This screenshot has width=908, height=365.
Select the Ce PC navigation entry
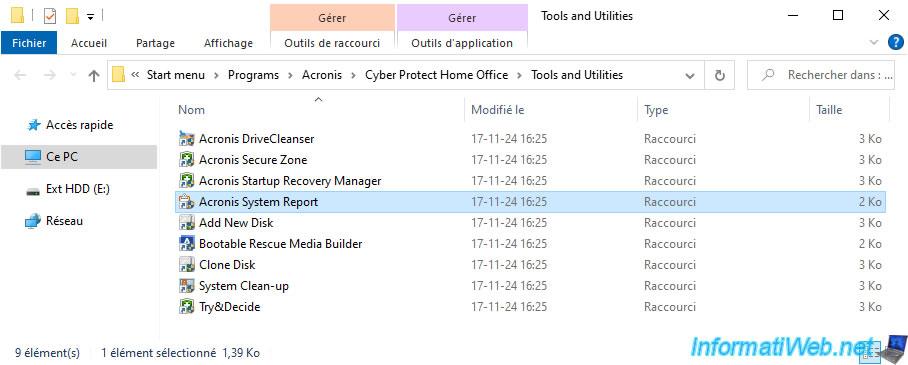(x=79, y=156)
